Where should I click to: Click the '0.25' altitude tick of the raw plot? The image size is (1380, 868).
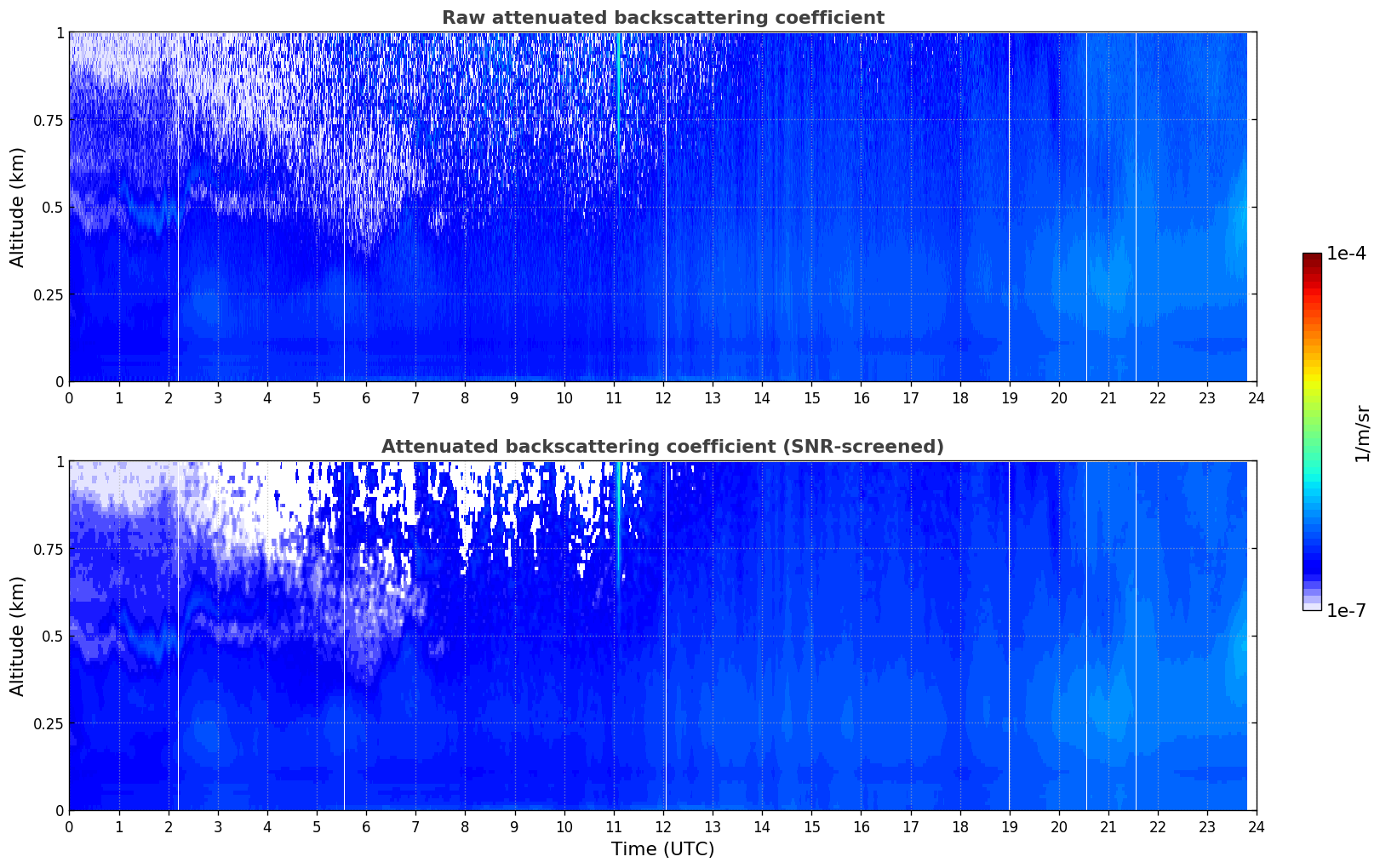click(x=50, y=294)
